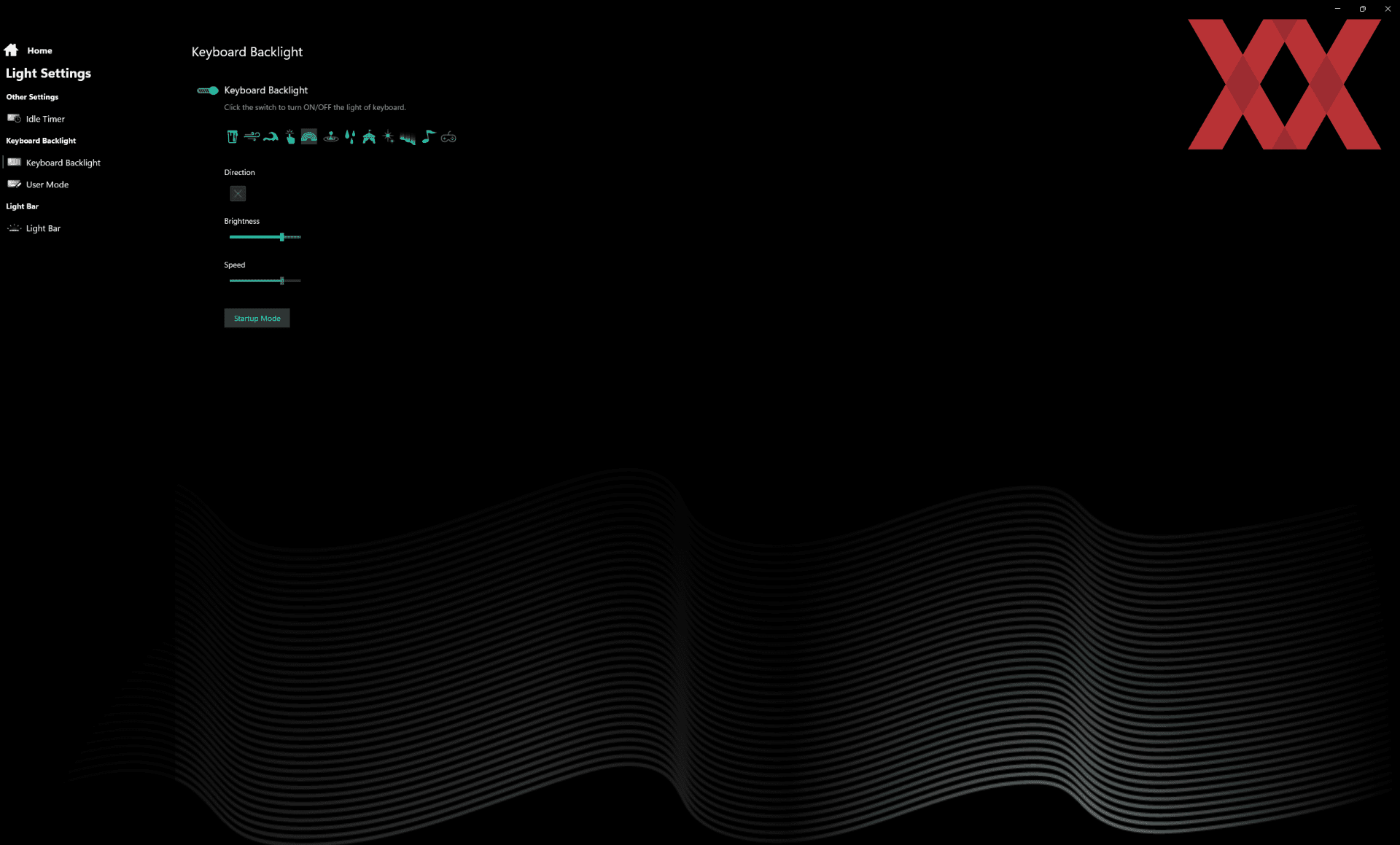Viewport: 1400px width, 845px height.
Task: Select the paint bucket static color effect
Action: [x=232, y=137]
